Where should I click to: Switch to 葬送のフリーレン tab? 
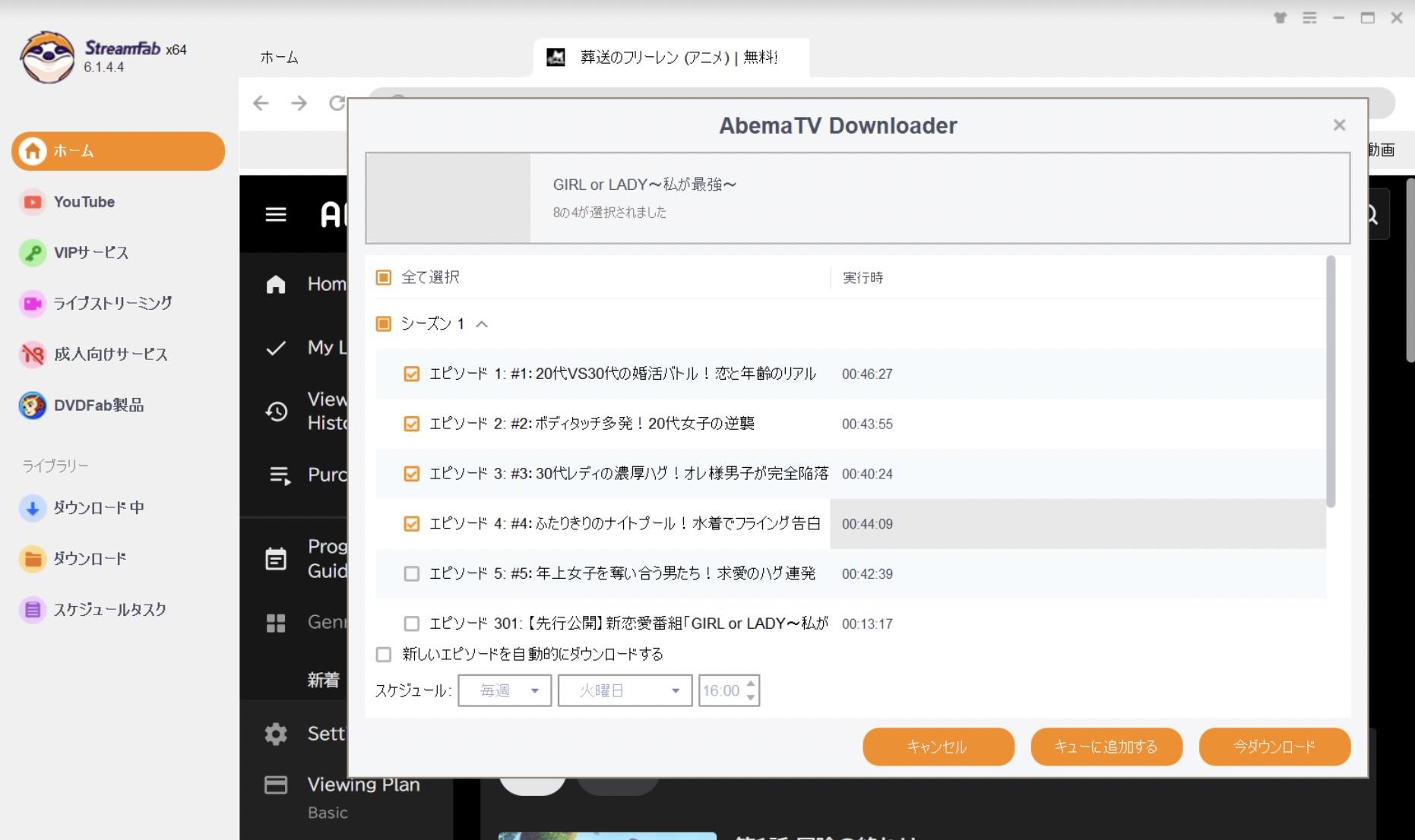click(671, 58)
